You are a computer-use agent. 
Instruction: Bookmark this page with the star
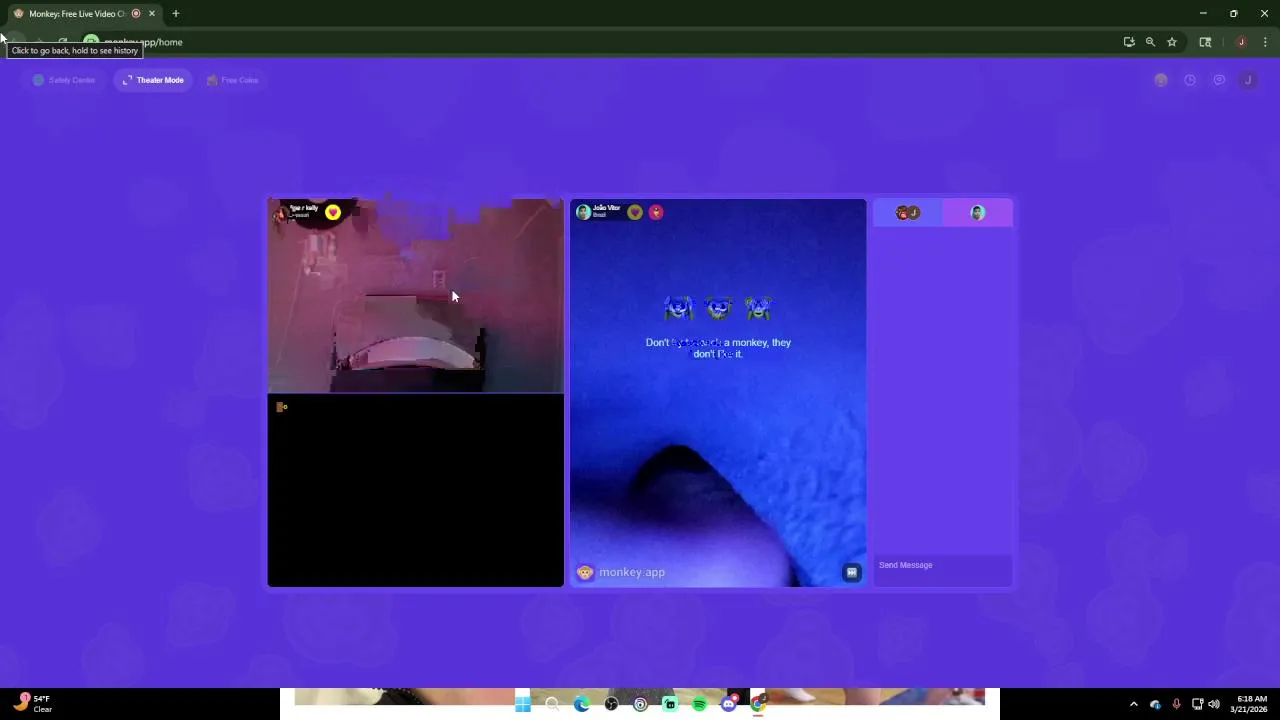[x=1172, y=42]
